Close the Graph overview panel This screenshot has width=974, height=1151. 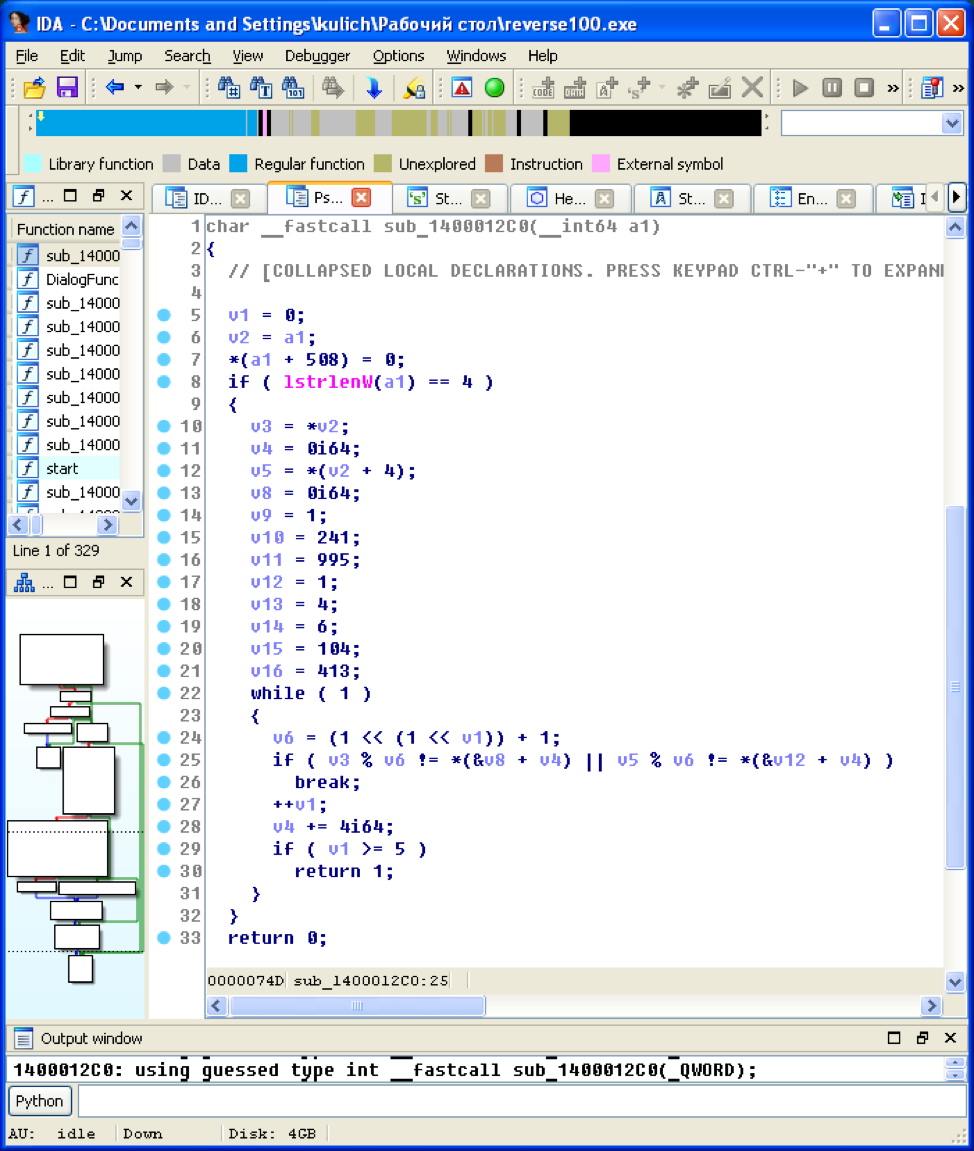coord(126,582)
